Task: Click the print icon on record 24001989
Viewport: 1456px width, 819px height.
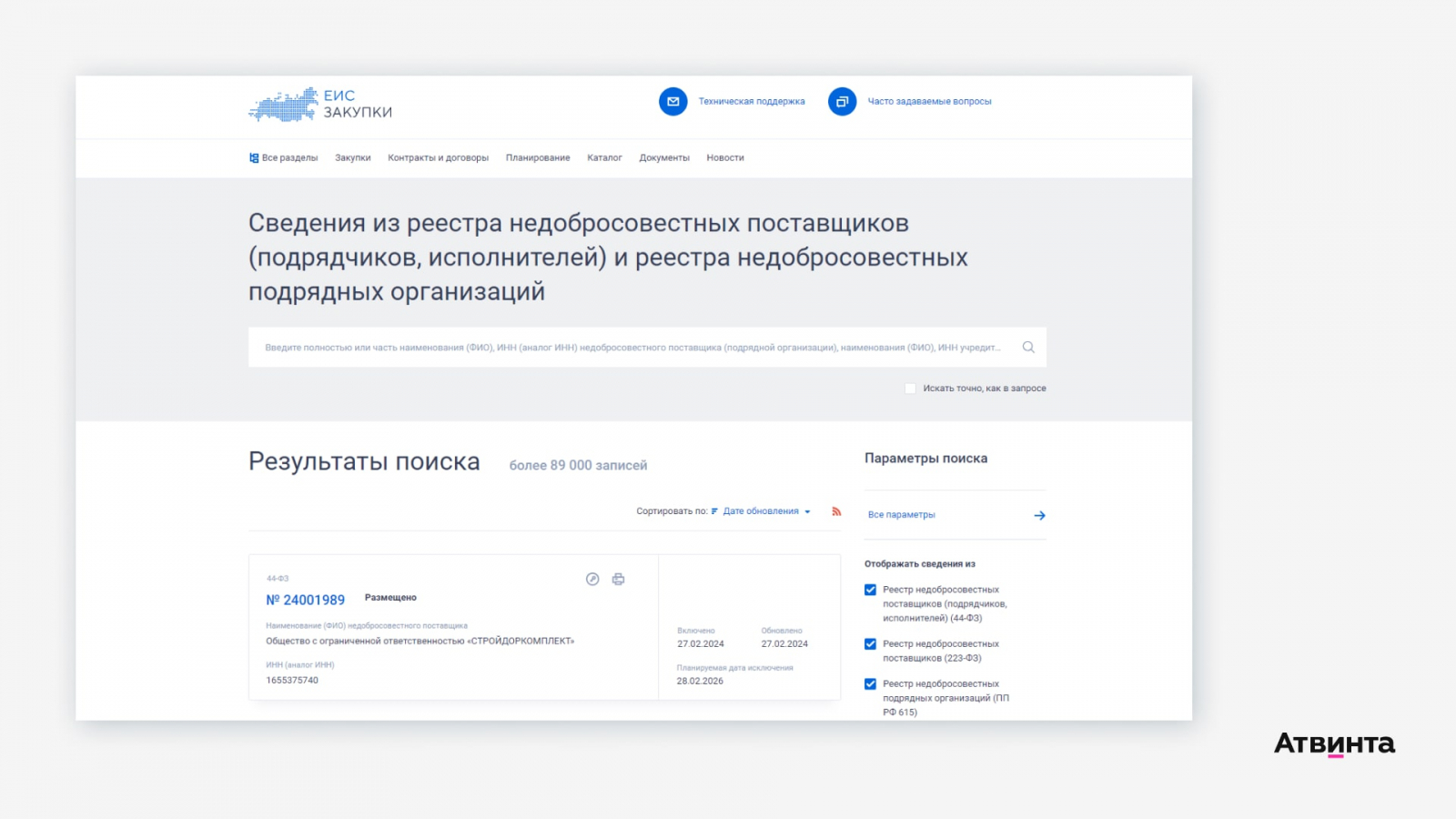Action: (619, 579)
